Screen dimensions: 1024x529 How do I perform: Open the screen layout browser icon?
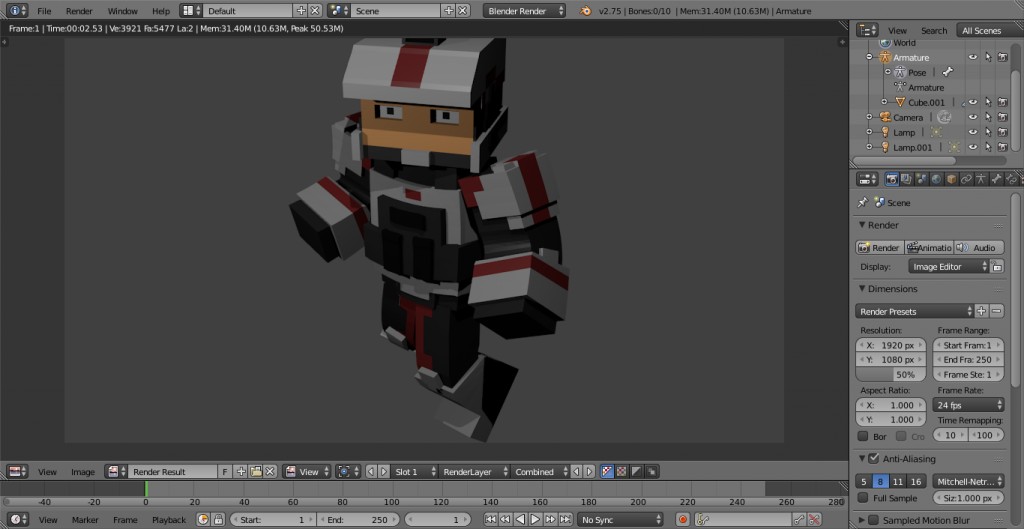[x=191, y=11]
